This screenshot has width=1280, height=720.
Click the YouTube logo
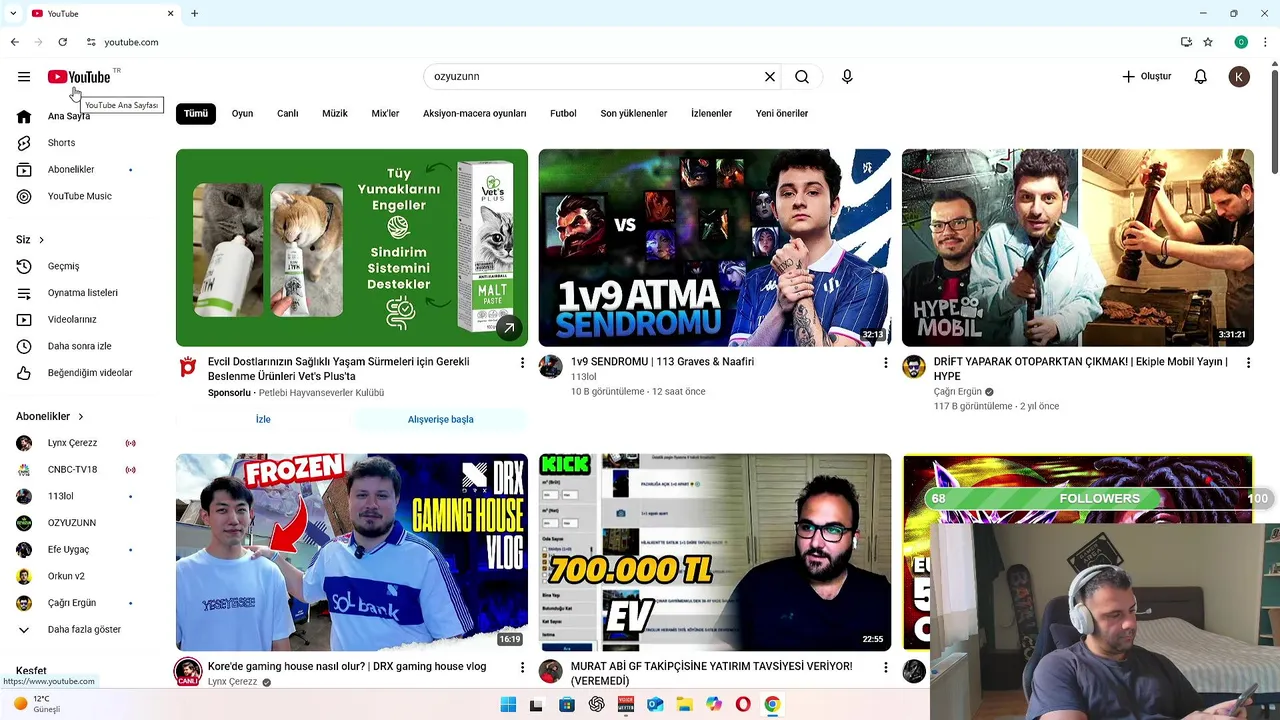[x=79, y=77]
